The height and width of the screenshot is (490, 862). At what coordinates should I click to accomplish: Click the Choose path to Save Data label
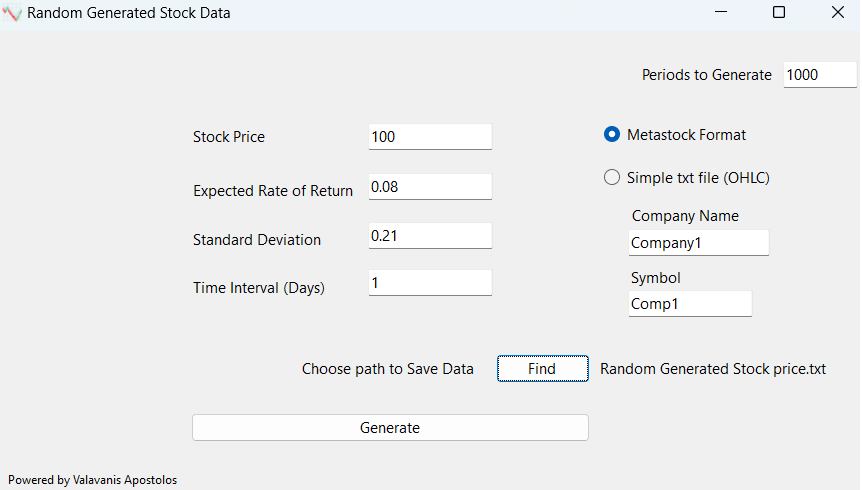coord(388,369)
